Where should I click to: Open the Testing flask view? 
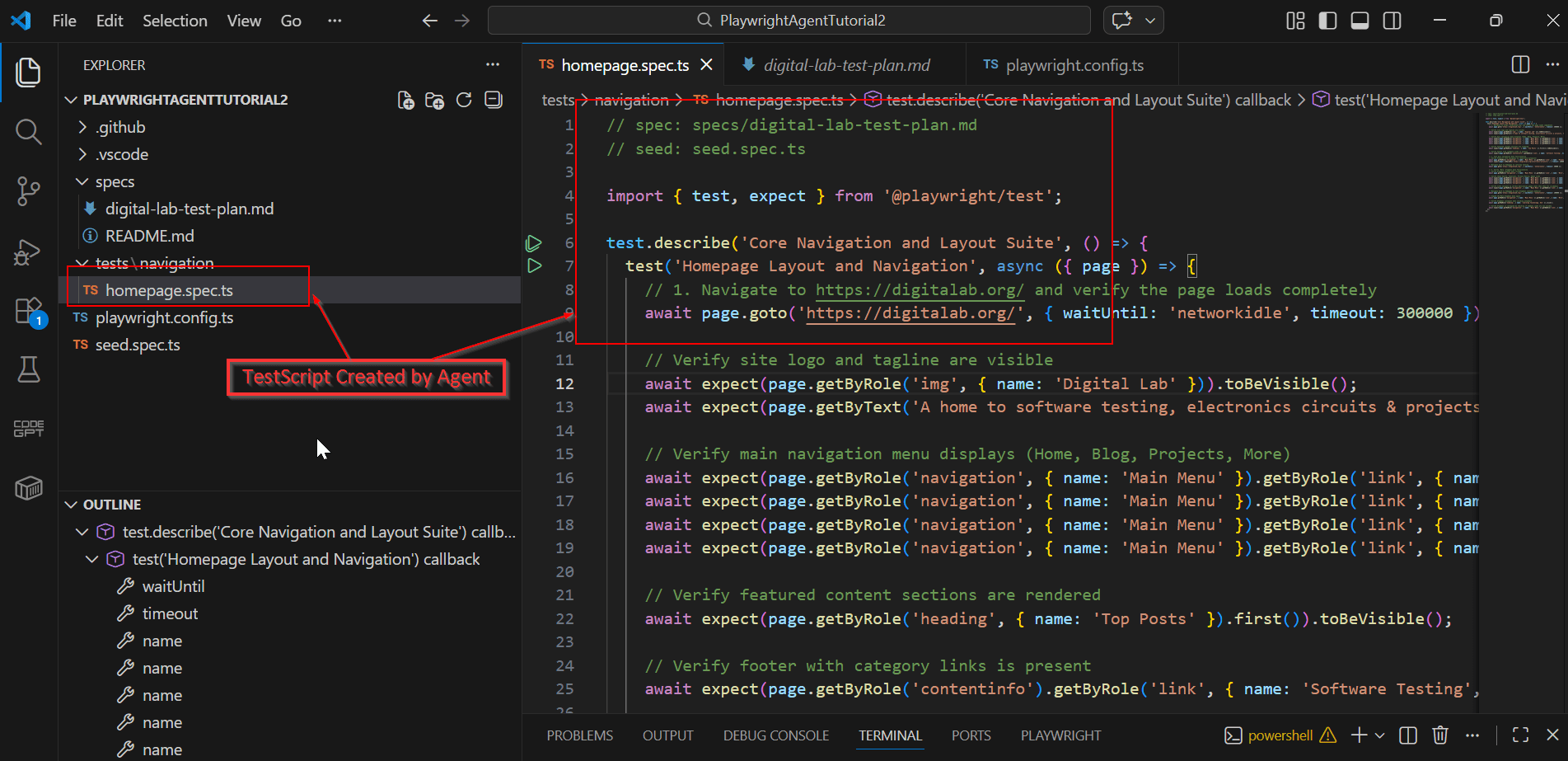pyautogui.click(x=28, y=370)
